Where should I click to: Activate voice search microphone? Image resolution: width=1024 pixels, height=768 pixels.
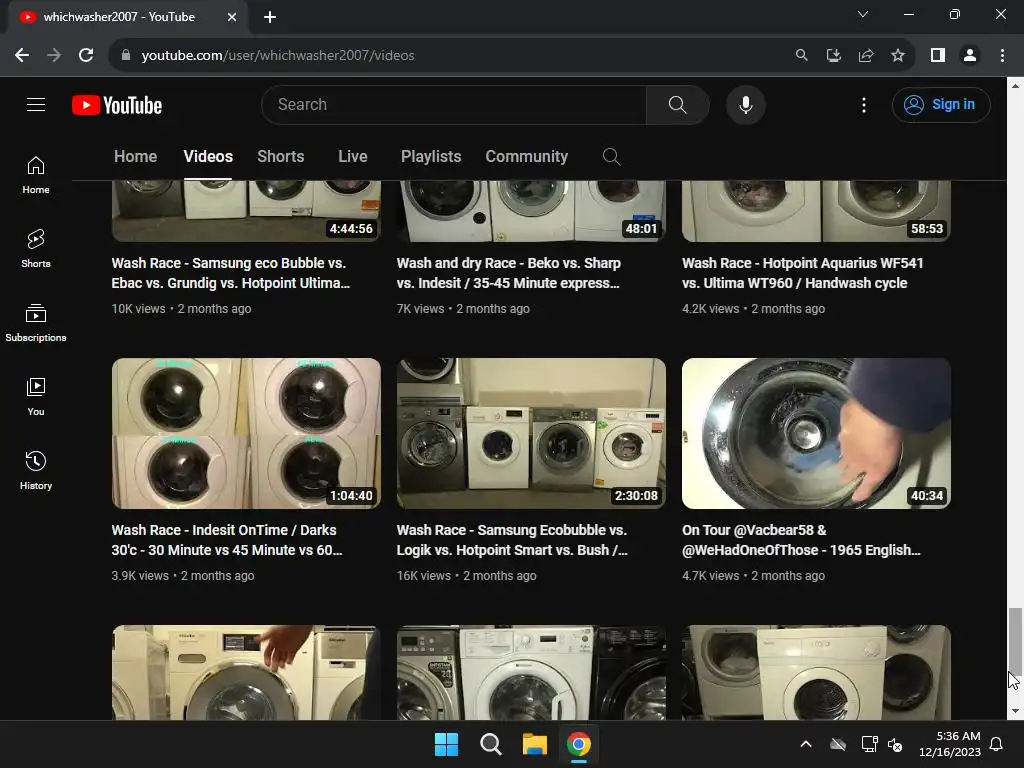tap(745, 104)
